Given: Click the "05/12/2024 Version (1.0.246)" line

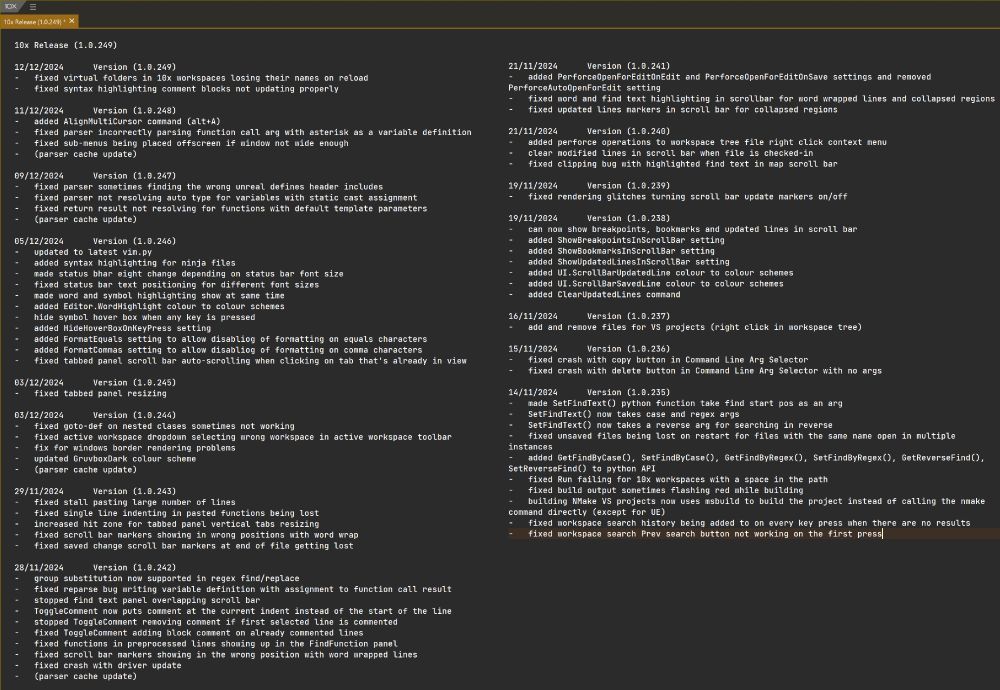Looking at the screenshot, I should (x=95, y=241).
